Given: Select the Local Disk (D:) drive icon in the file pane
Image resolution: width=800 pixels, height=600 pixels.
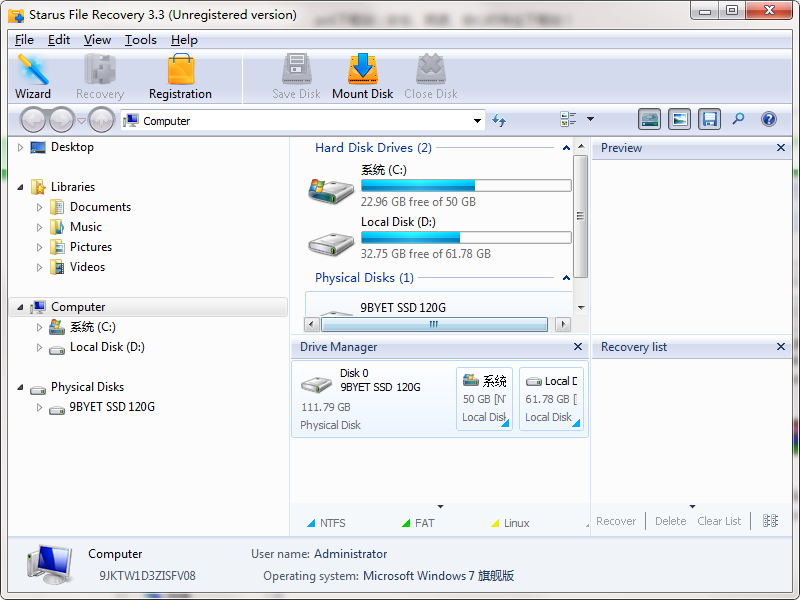Looking at the screenshot, I should 331,244.
